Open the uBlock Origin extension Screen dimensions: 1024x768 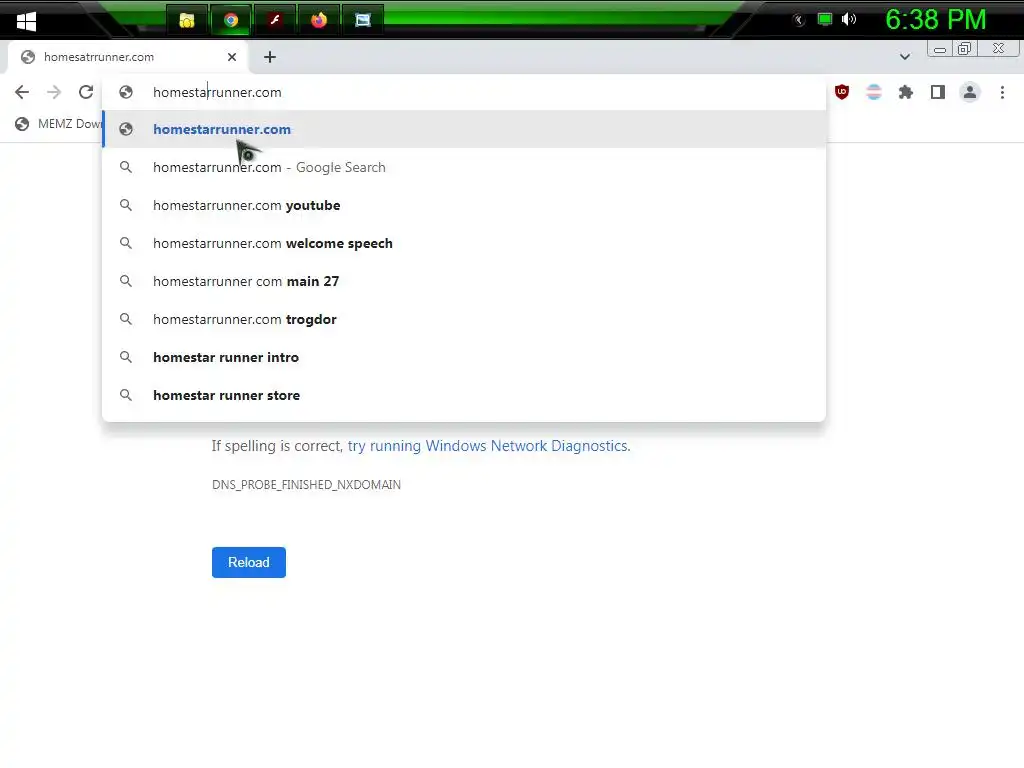pos(842,92)
